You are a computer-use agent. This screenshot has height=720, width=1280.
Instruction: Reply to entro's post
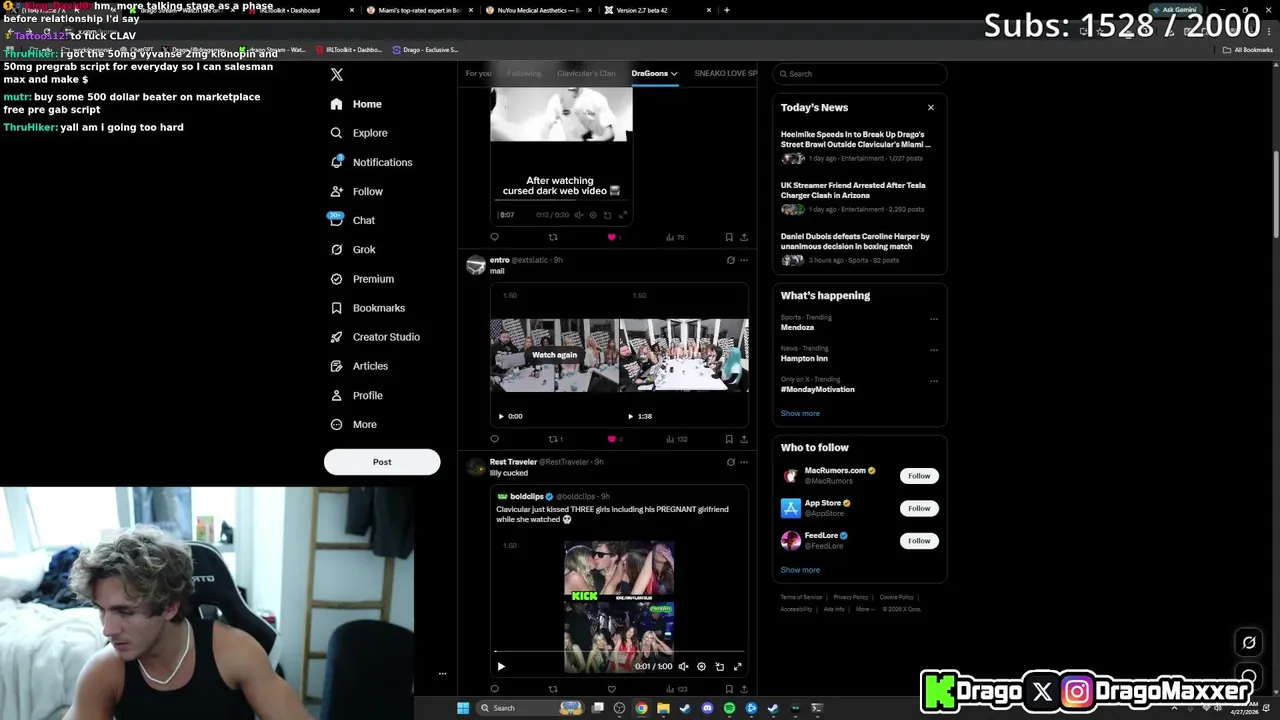tap(494, 439)
